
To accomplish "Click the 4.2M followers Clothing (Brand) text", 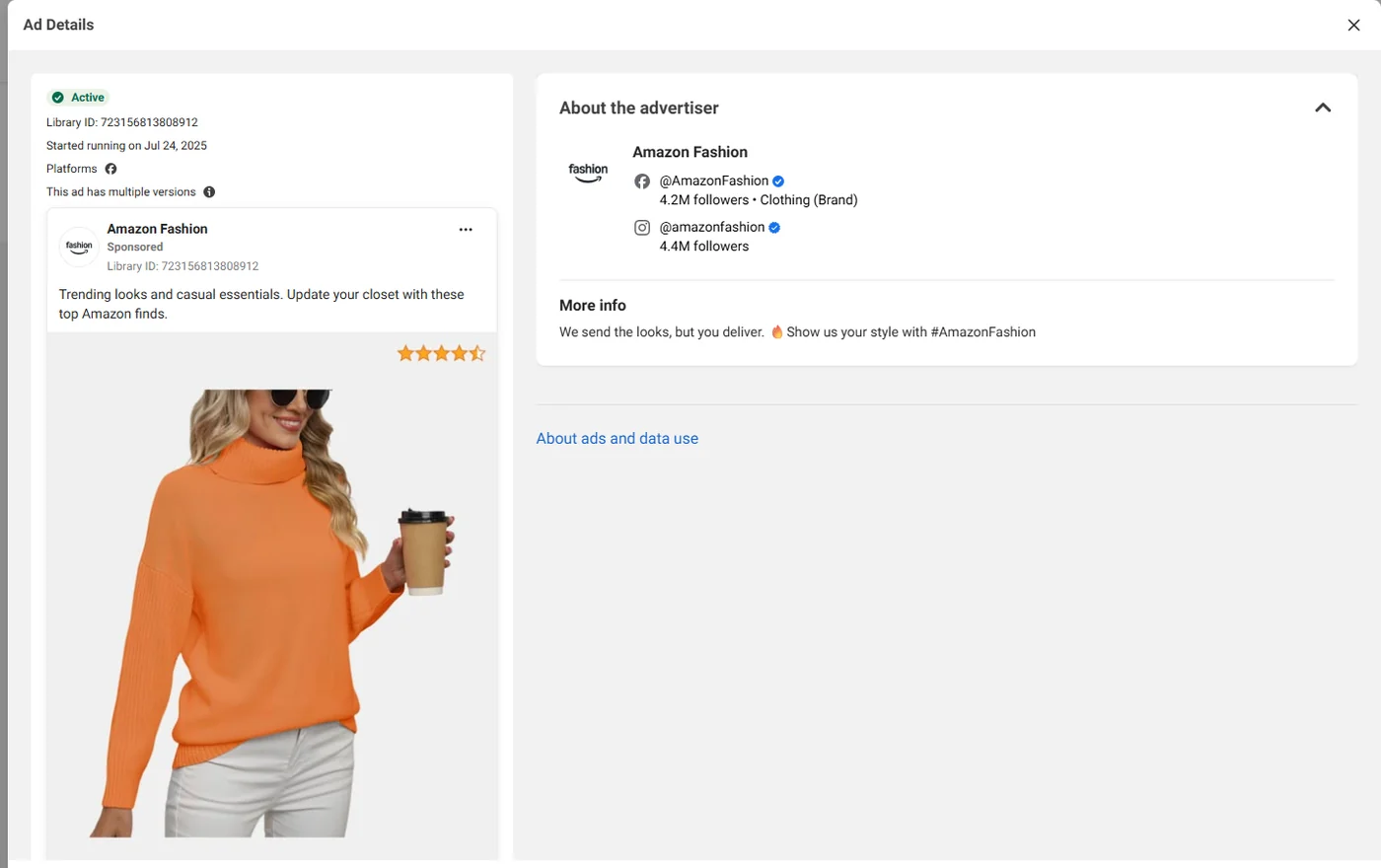I will (759, 200).
